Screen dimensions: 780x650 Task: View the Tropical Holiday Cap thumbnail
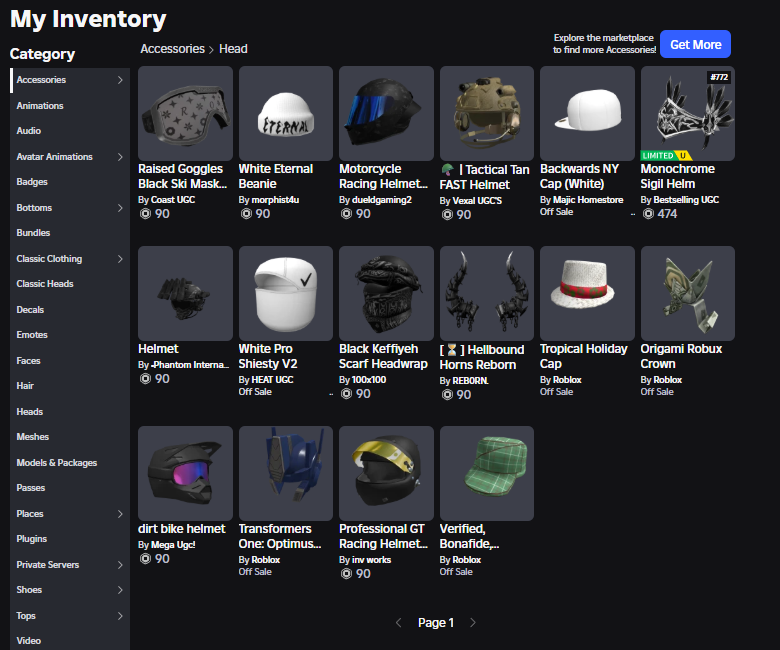click(x=587, y=293)
